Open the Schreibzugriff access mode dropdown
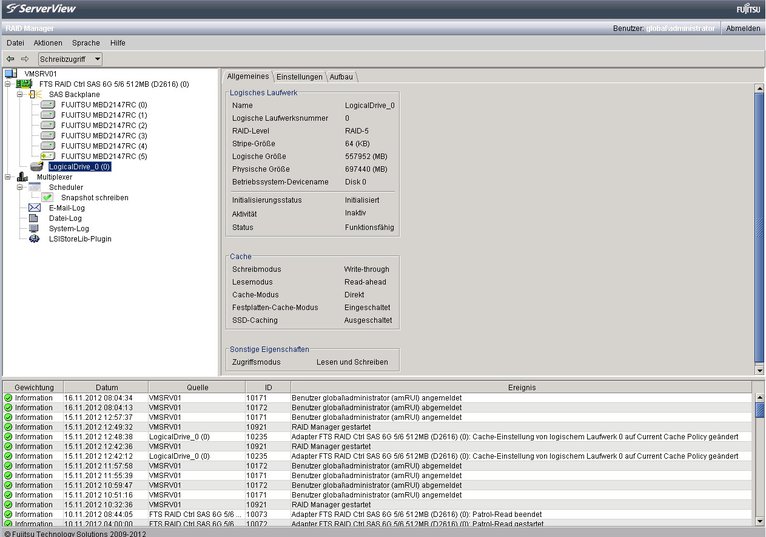The height and width of the screenshot is (537, 766). coord(70,59)
